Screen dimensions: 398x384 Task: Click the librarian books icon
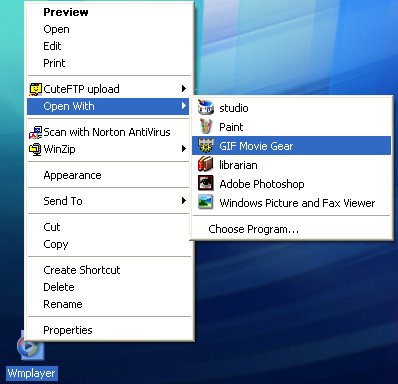pyautogui.click(x=205, y=165)
